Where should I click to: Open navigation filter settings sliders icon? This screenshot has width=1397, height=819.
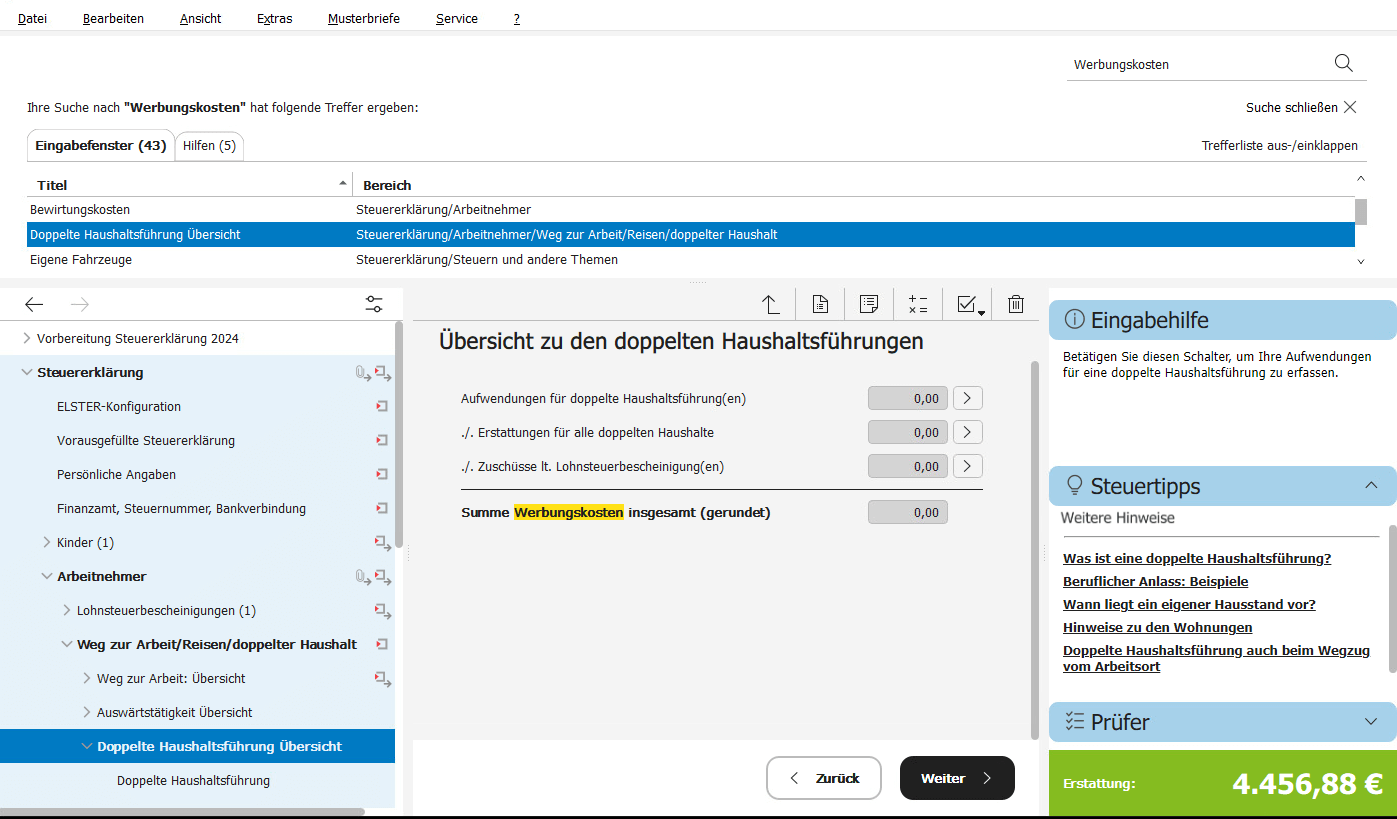(x=374, y=305)
